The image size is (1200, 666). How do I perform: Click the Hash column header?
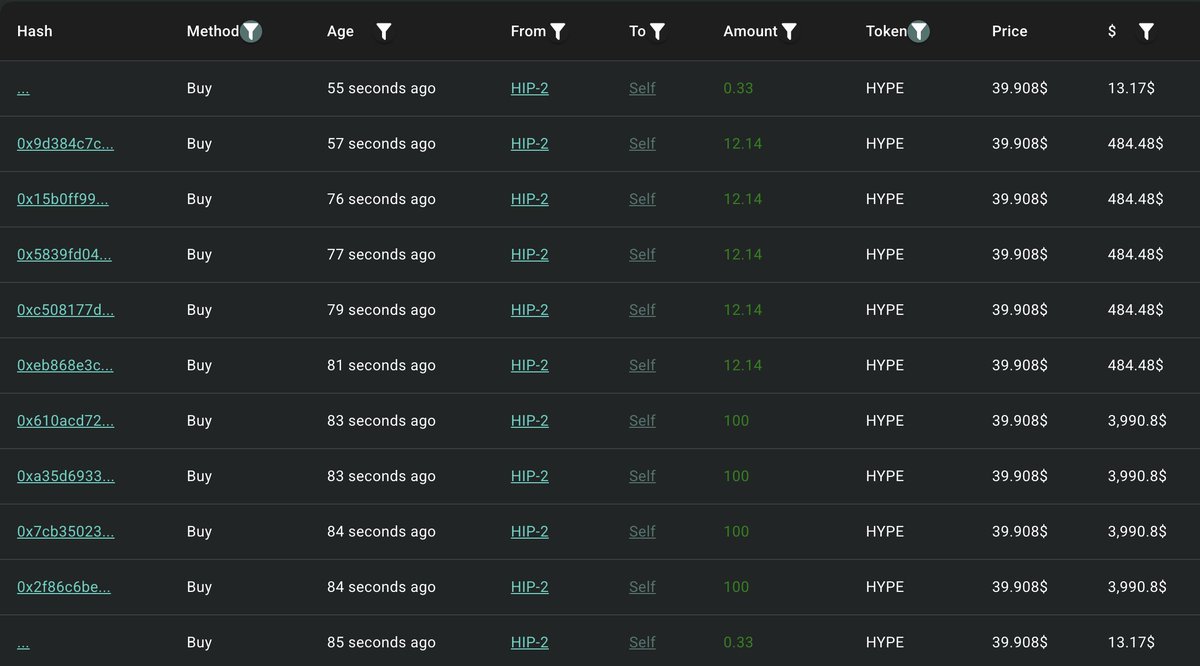pyautogui.click(x=35, y=31)
